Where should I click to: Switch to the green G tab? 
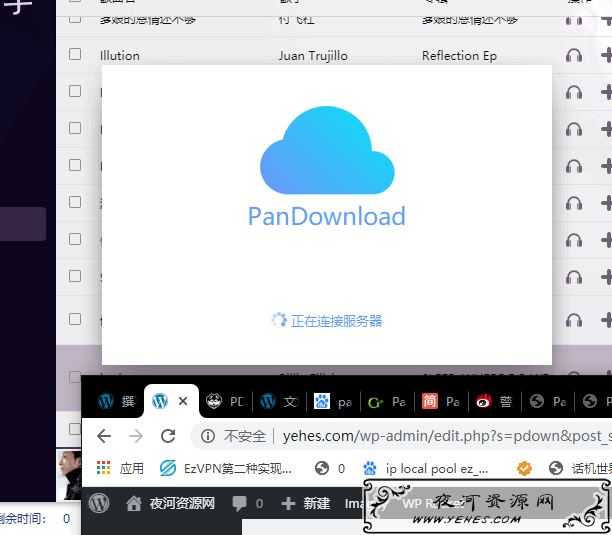[x=387, y=401]
